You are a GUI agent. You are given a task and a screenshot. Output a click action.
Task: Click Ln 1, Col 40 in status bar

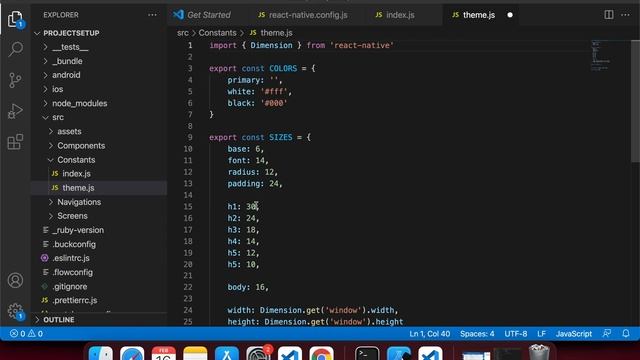(429, 333)
